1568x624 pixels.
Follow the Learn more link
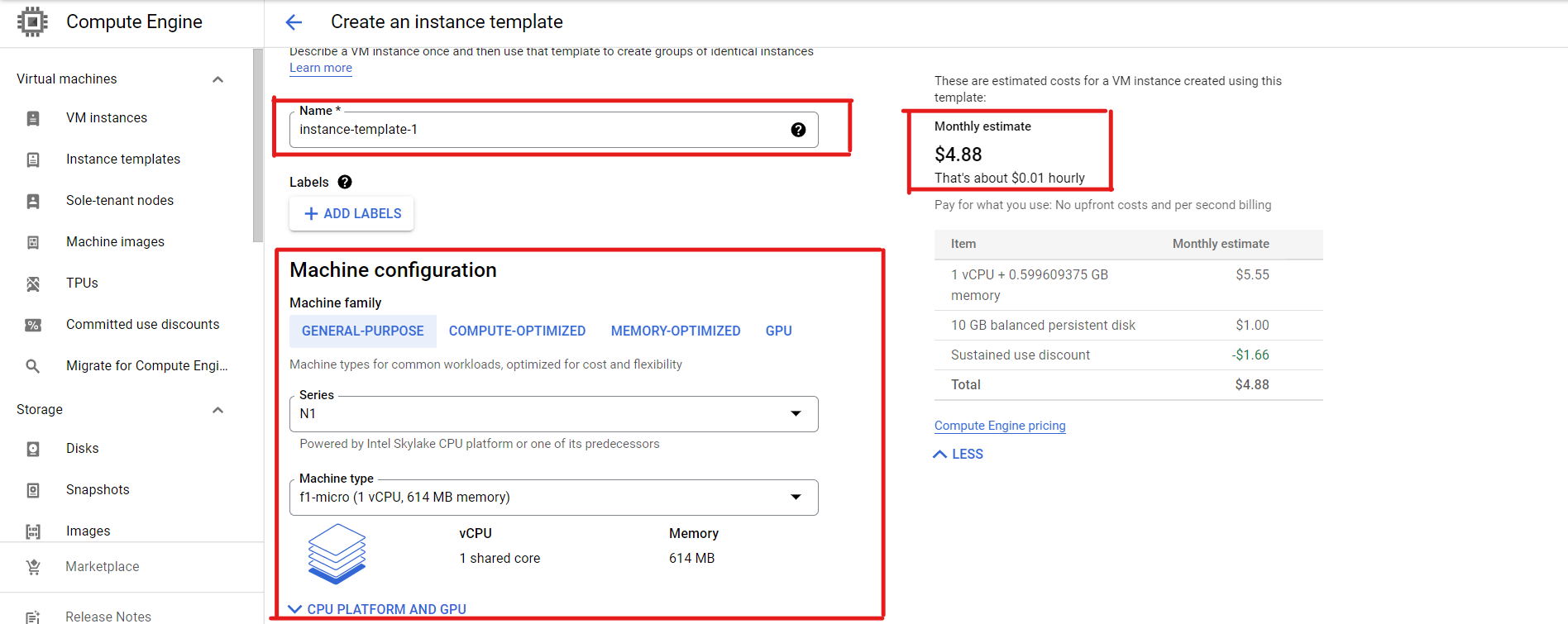coord(321,69)
